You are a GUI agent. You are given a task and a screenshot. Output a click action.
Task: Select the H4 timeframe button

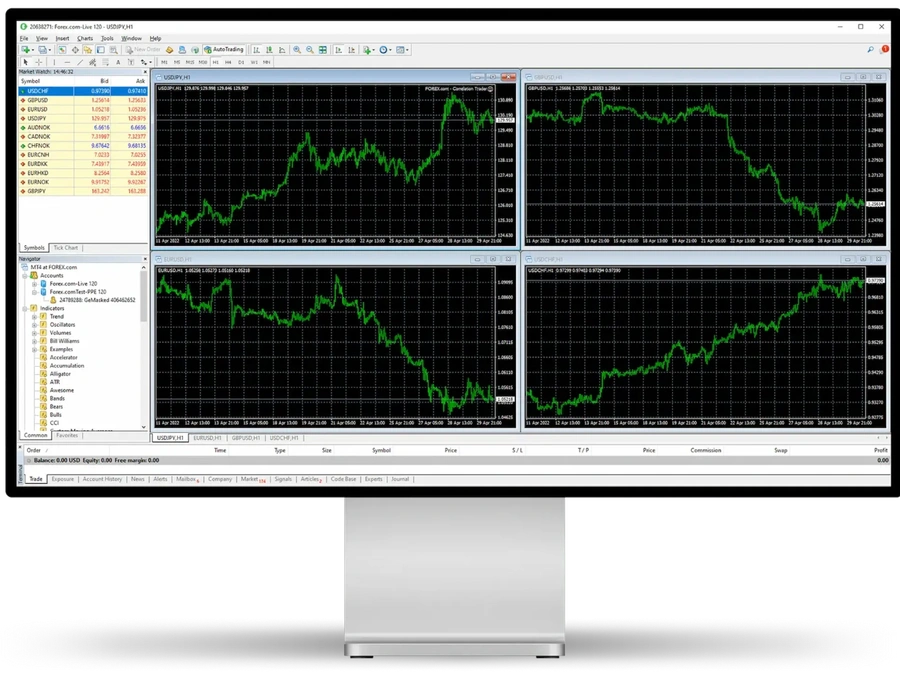(x=228, y=62)
